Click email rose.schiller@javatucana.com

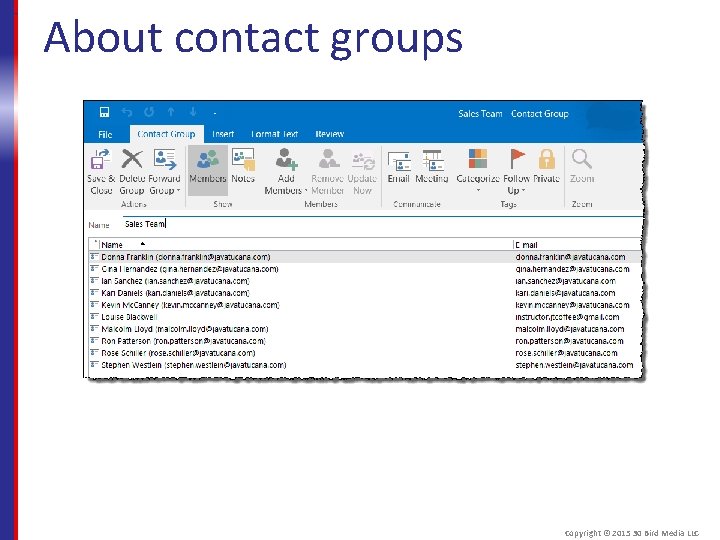click(566, 353)
